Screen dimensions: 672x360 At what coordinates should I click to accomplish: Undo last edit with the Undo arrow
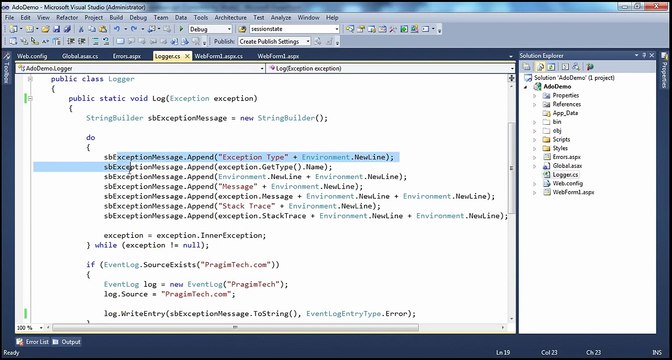point(117,29)
